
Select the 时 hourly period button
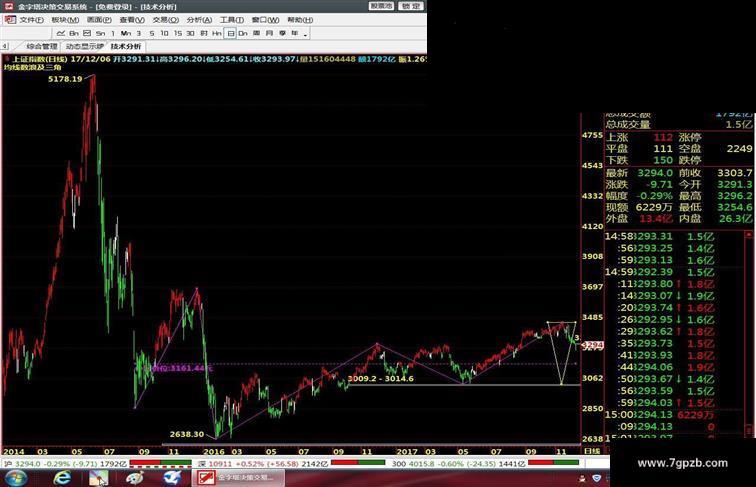(204, 33)
